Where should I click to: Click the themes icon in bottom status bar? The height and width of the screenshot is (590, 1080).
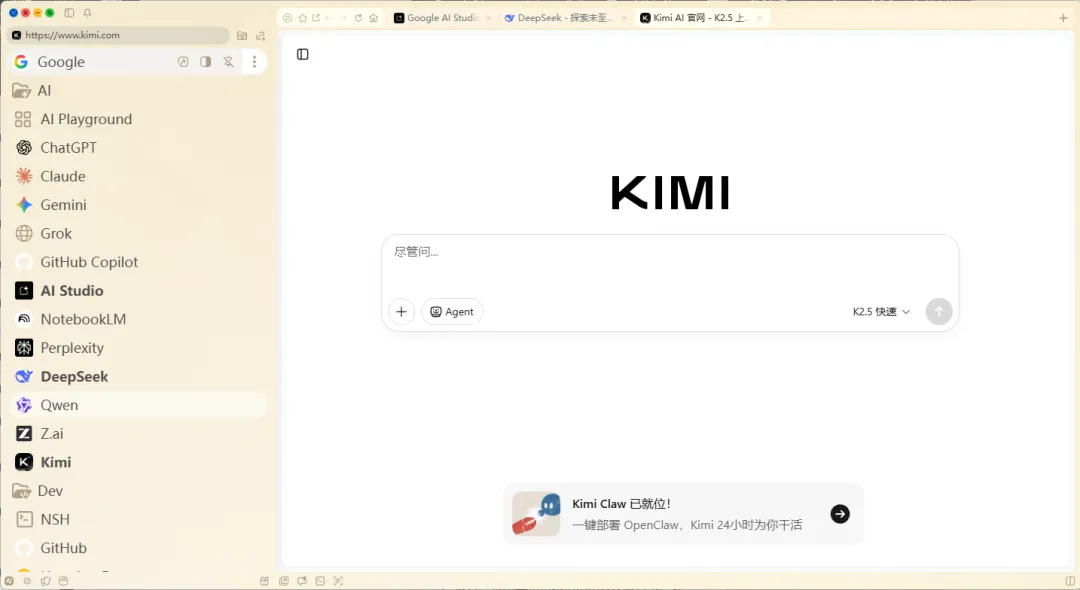tap(45, 581)
